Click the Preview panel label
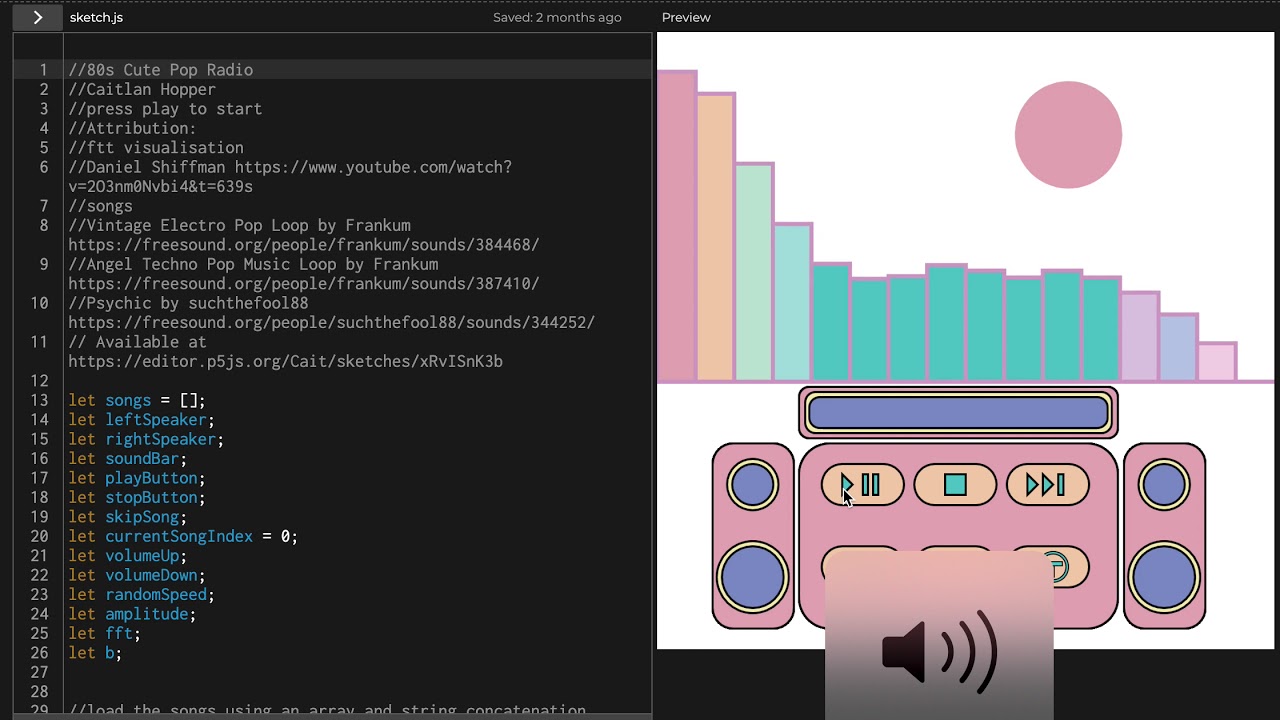Screen dimensions: 1280x720 (x=686, y=17)
